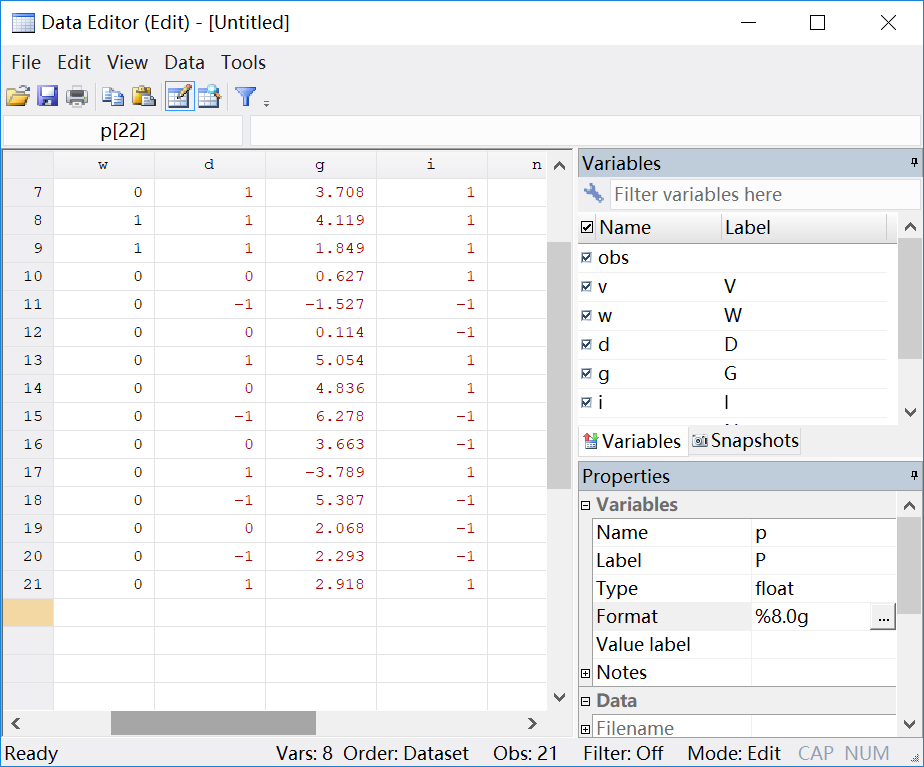Click the Print toolbar icon
Screen dimensions: 924x767
(77, 96)
